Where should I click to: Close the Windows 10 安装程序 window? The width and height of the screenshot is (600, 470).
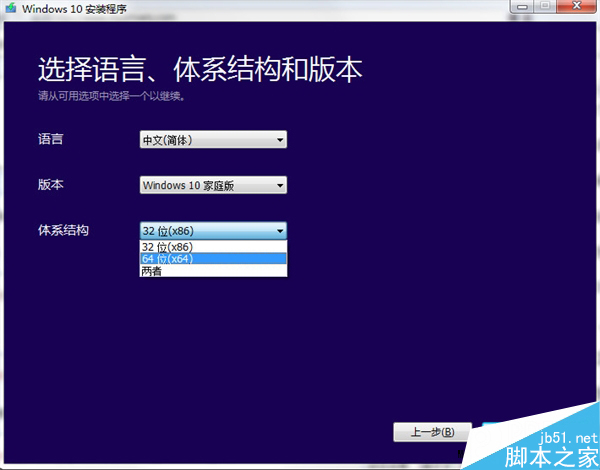(x=577, y=7)
